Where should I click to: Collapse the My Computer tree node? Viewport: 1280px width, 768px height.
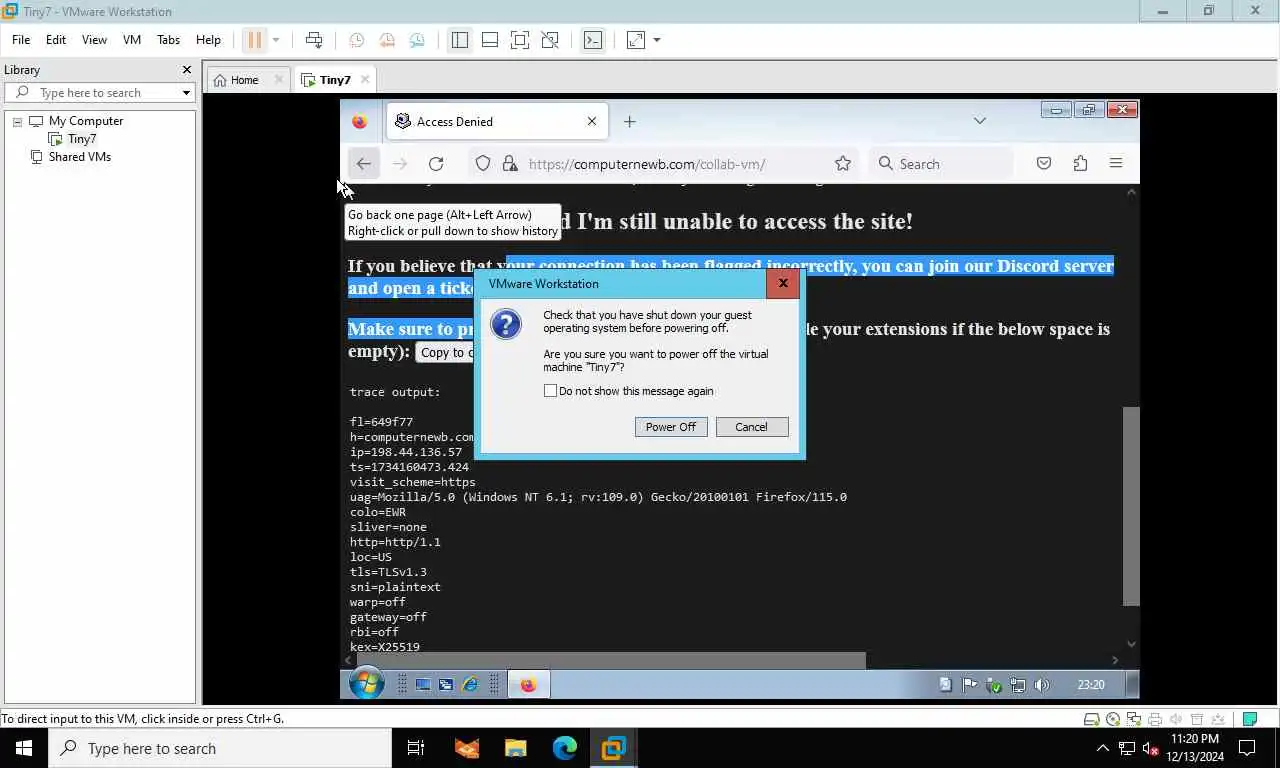(x=17, y=122)
